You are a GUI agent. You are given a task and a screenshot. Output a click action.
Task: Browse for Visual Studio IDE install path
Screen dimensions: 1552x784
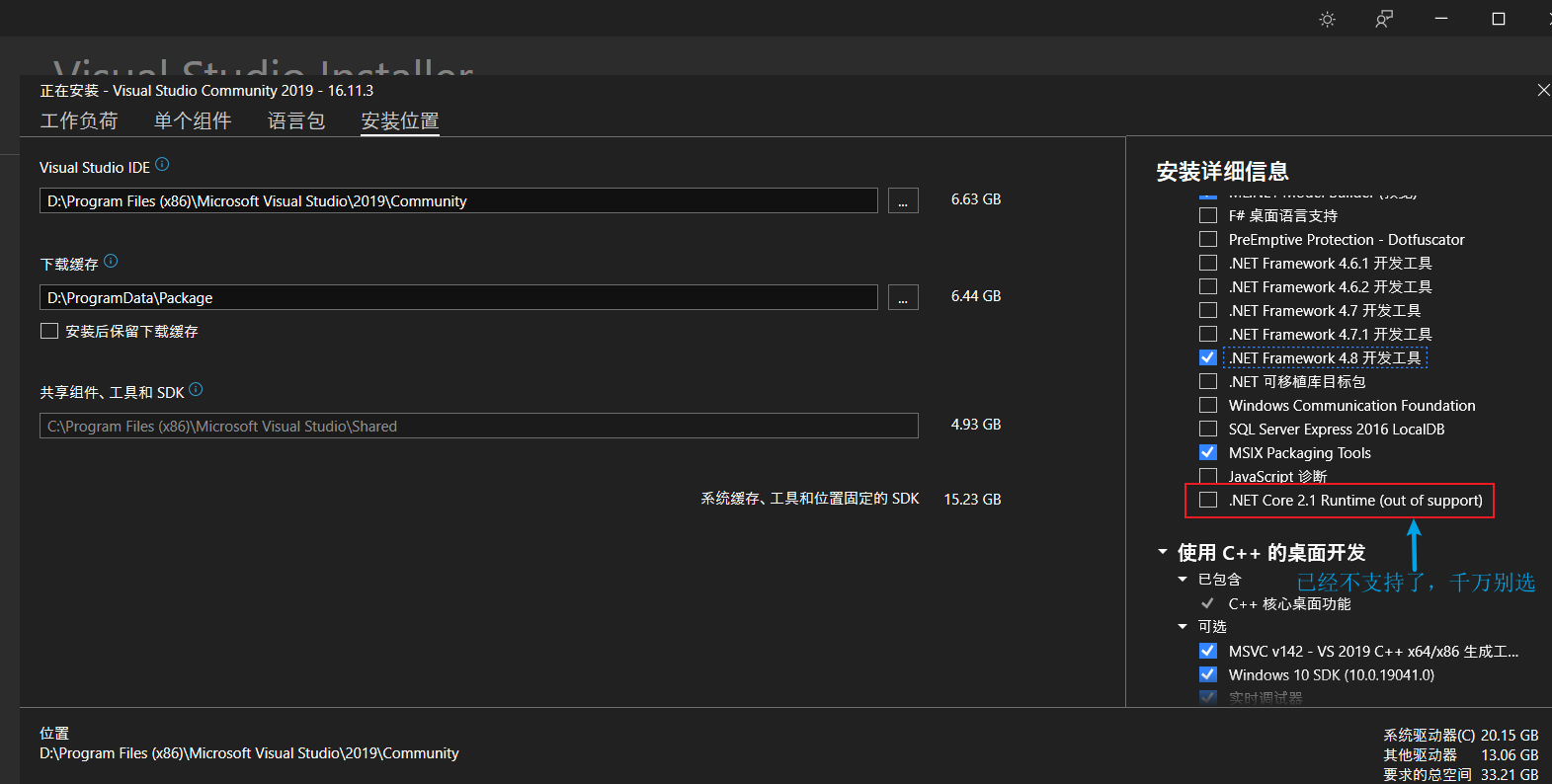click(903, 200)
